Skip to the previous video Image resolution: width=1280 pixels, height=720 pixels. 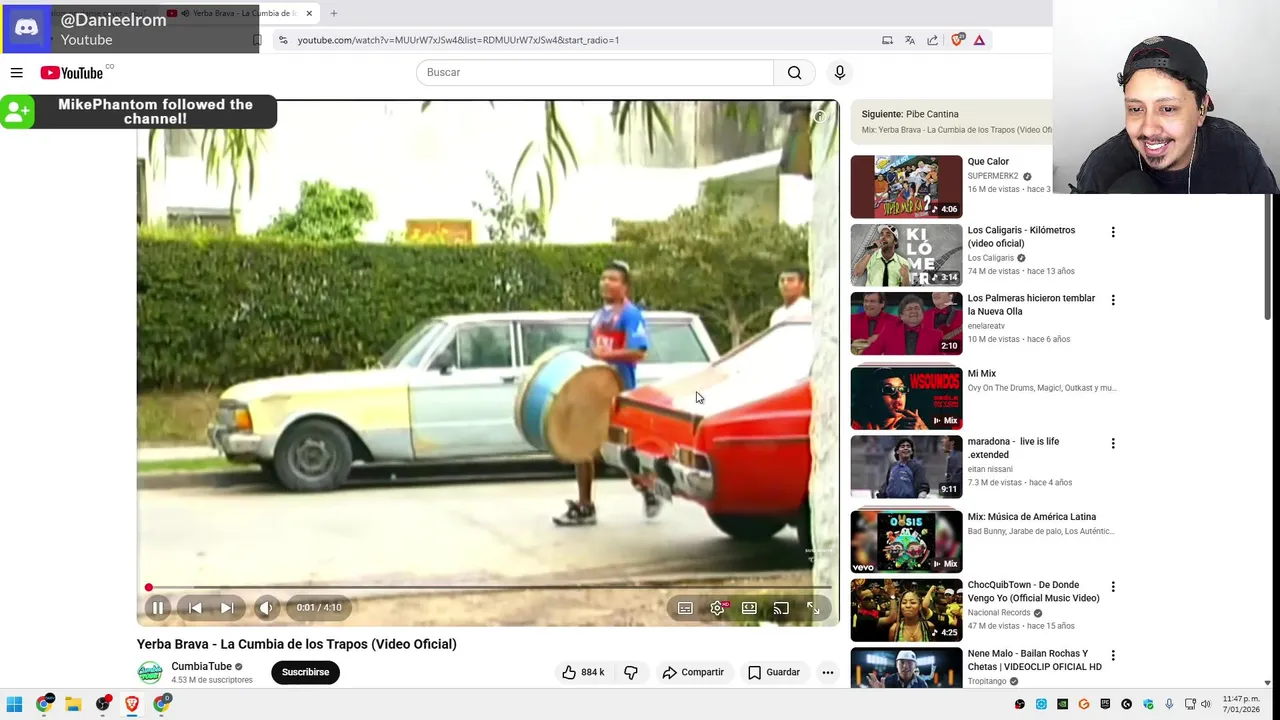coord(195,608)
